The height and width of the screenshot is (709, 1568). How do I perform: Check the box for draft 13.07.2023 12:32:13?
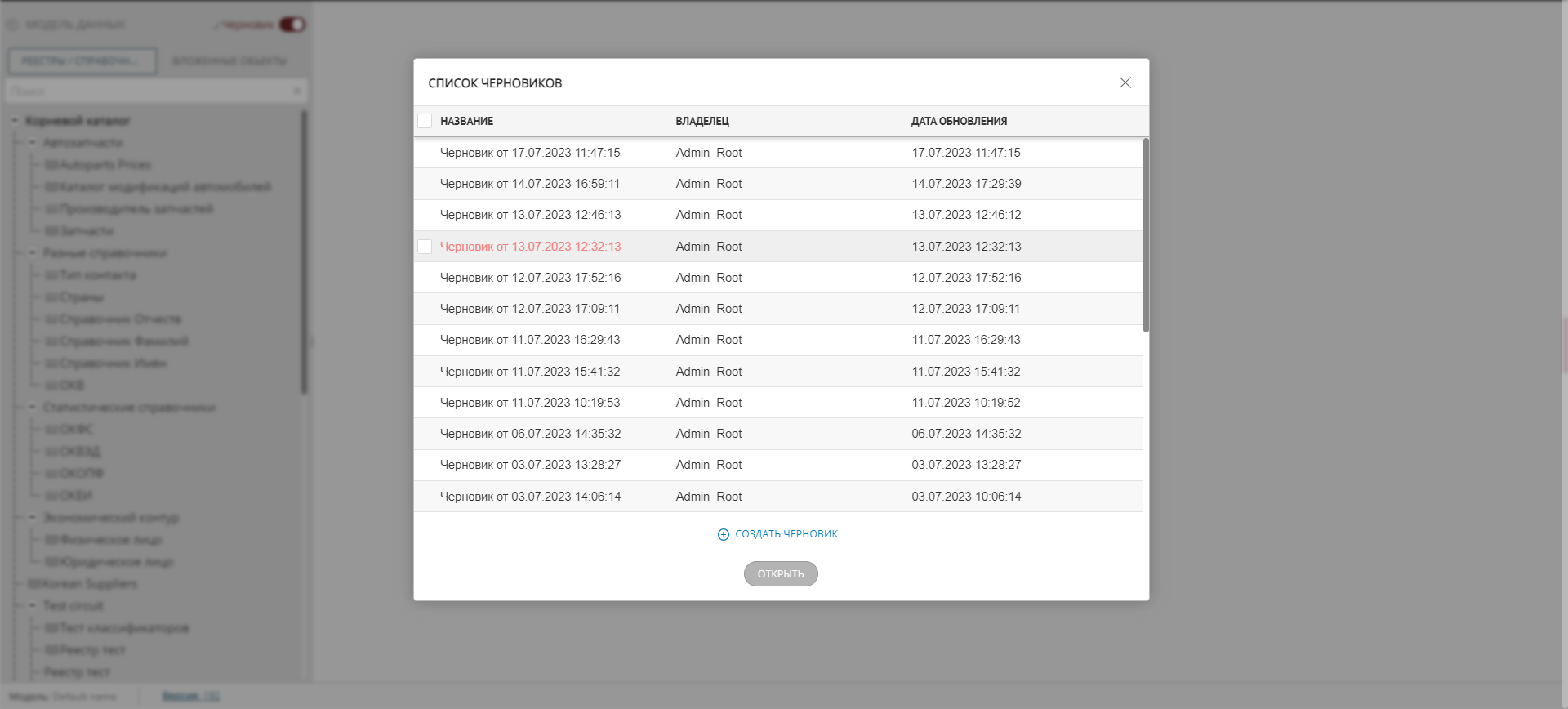pos(425,247)
